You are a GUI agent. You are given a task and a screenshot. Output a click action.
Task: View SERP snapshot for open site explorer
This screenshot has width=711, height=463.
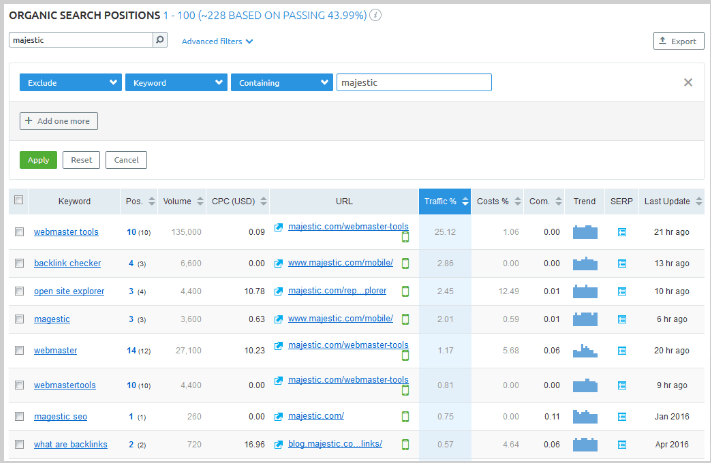tap(622, 292)
